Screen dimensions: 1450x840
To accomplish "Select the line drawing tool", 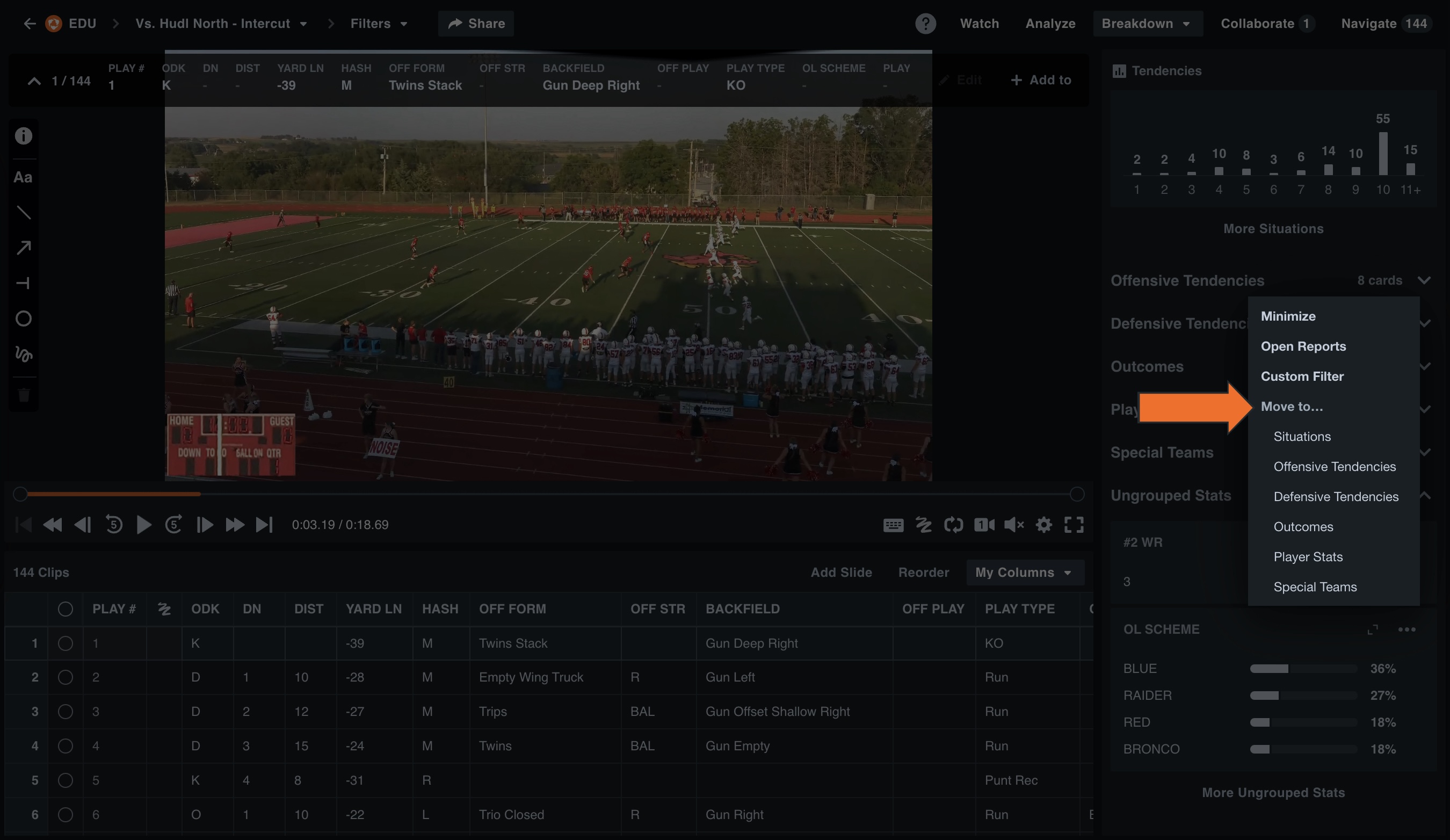I will pyautogui.click(x=24, y=213).
